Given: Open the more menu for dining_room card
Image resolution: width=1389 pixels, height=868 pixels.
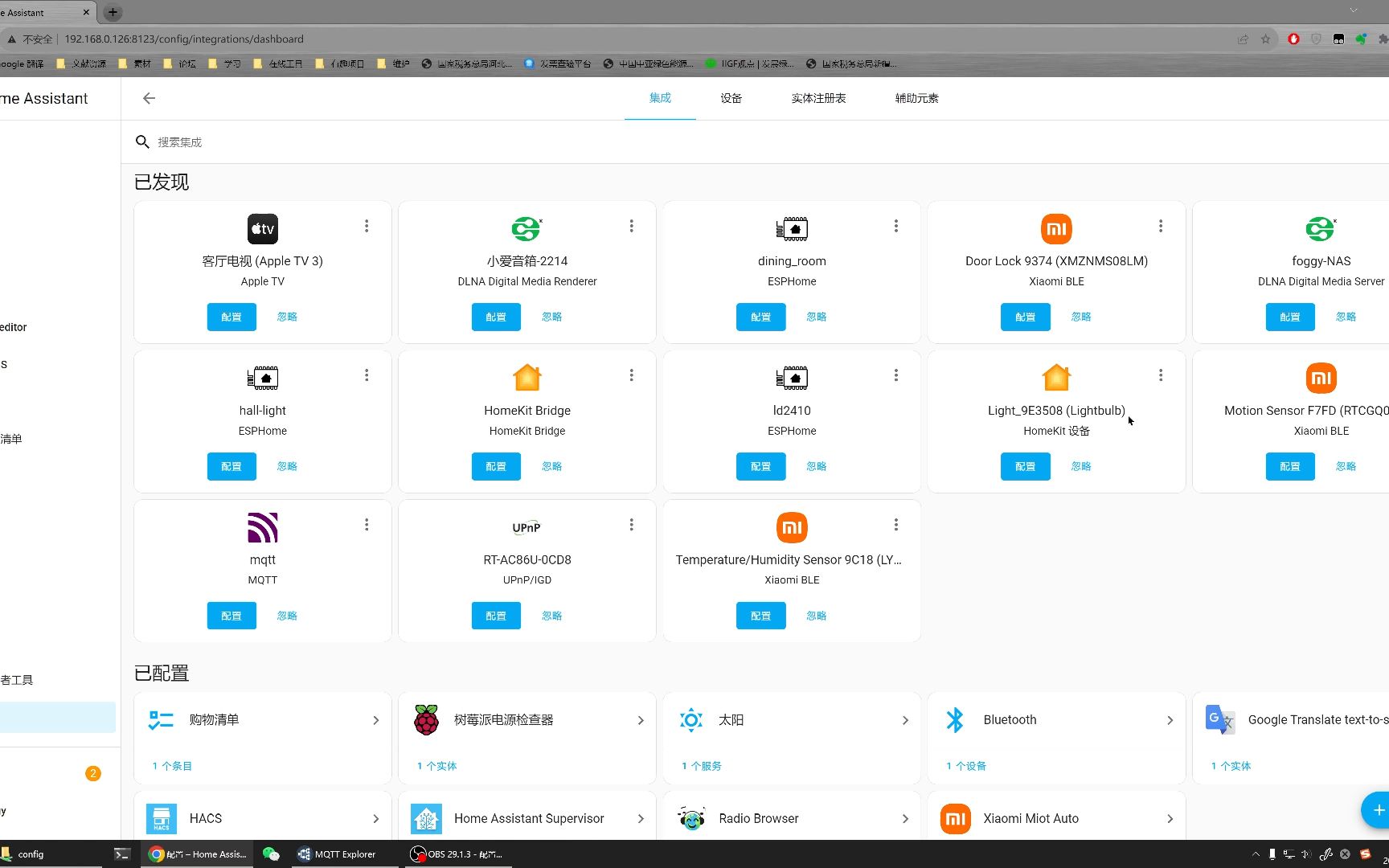Looking at the screenshot, I should tap(896, 227).
